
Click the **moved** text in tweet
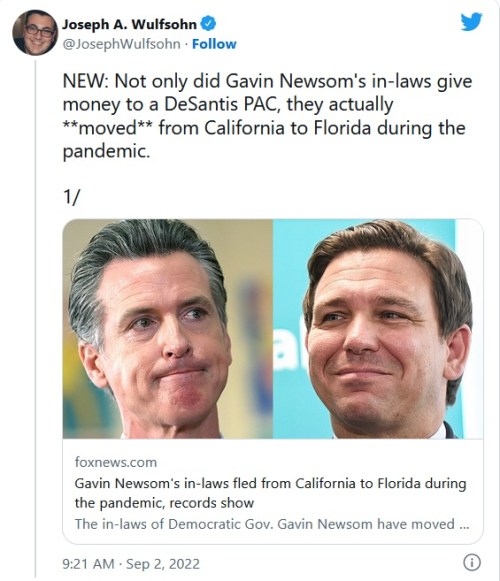(107, 128)
